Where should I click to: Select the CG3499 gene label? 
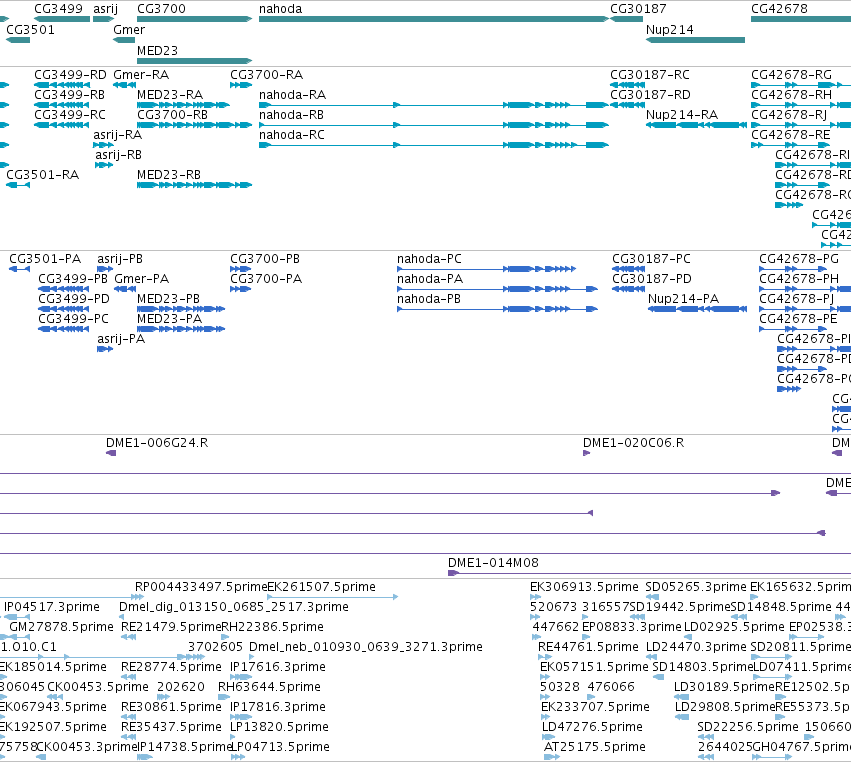(58, 9)
